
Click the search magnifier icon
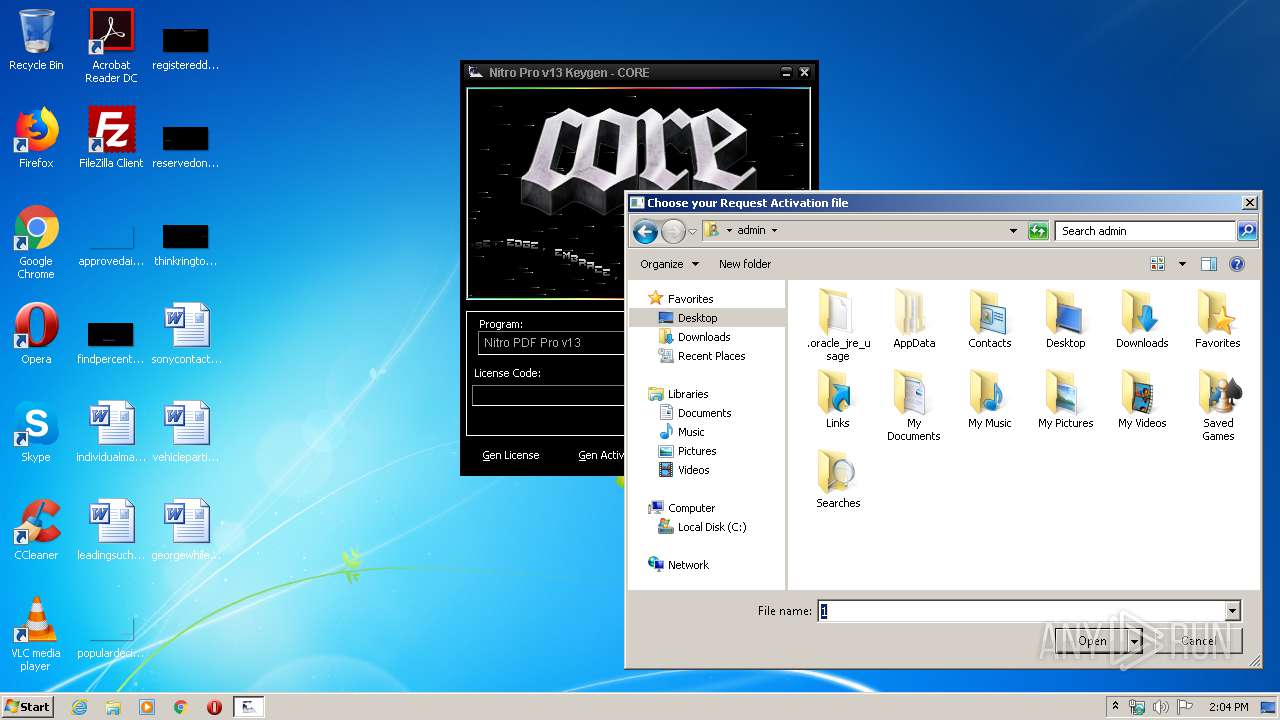pos(1246,231)
